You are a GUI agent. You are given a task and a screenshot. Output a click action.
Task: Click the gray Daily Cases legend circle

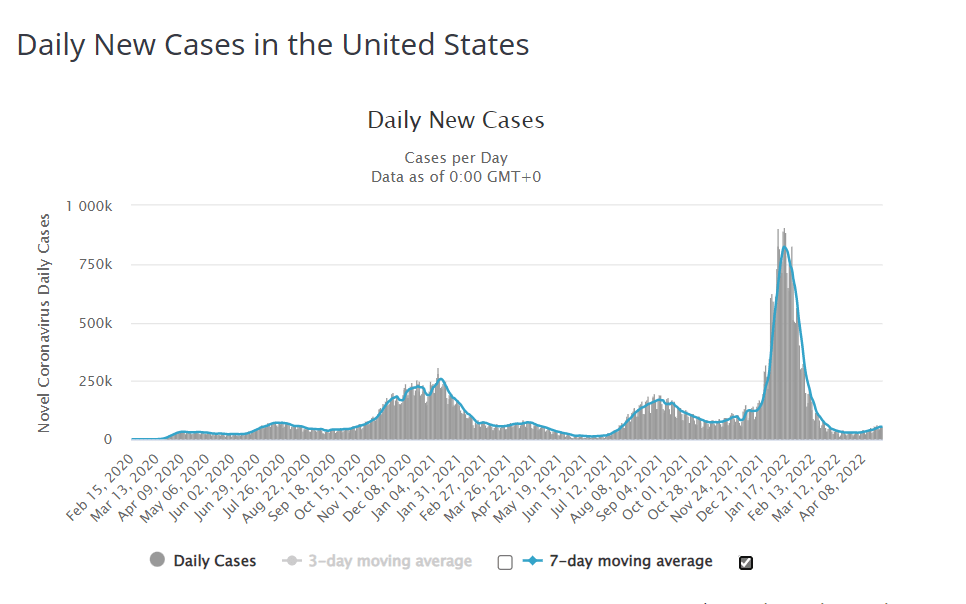click(157, 561)
